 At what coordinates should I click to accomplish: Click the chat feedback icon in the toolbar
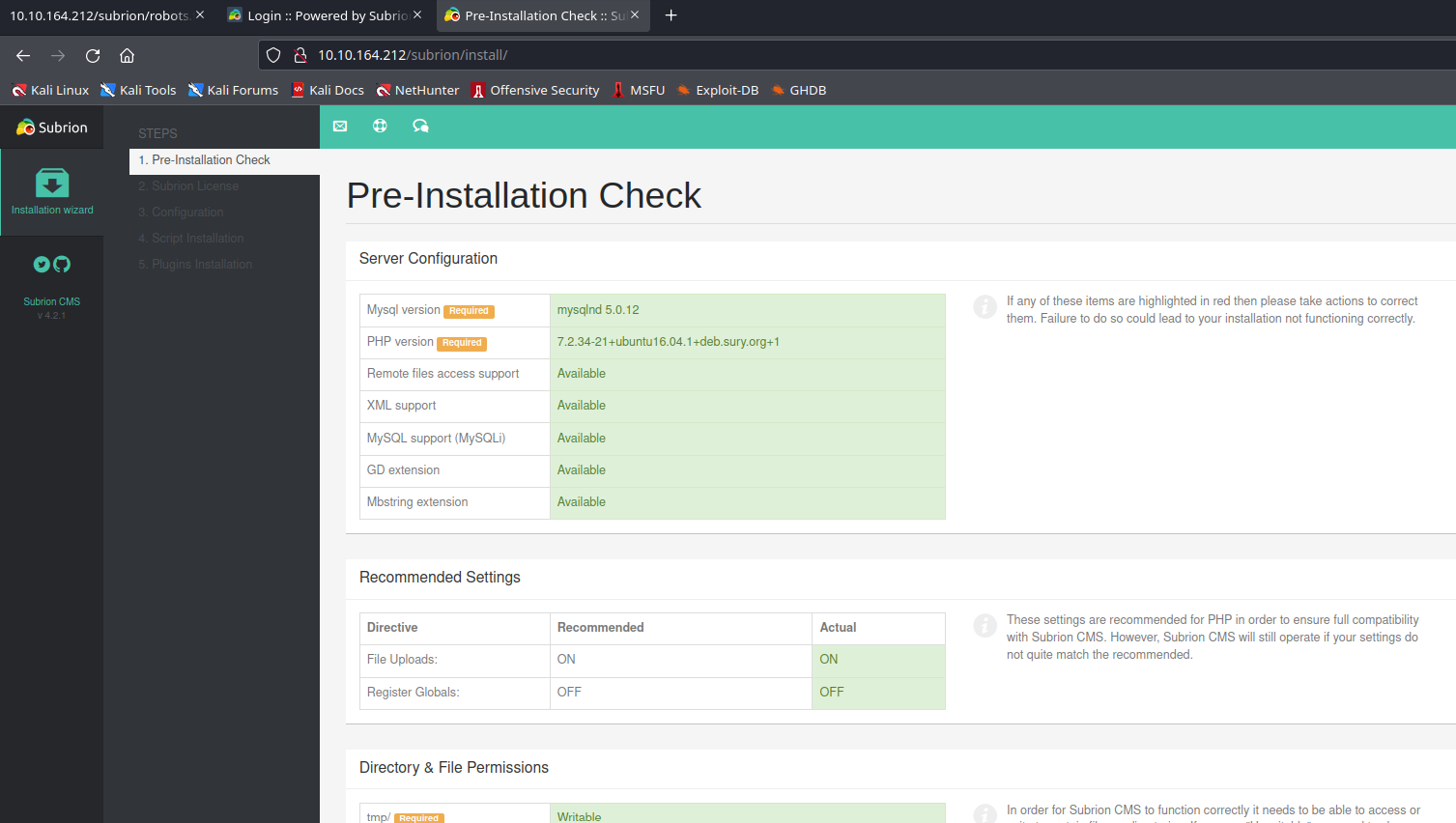coord(420,126)
